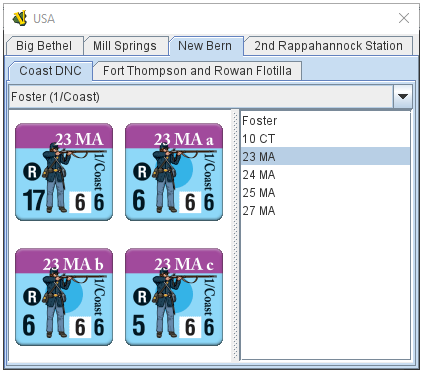Open the 2nd Rappahannock Station tab
The image size is (422, 372).
[x=329, y=46]
